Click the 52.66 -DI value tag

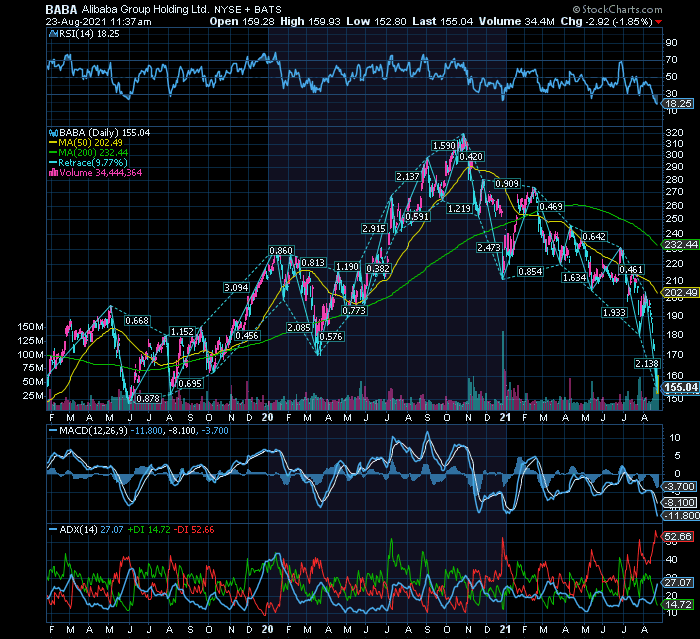point(678,536)
